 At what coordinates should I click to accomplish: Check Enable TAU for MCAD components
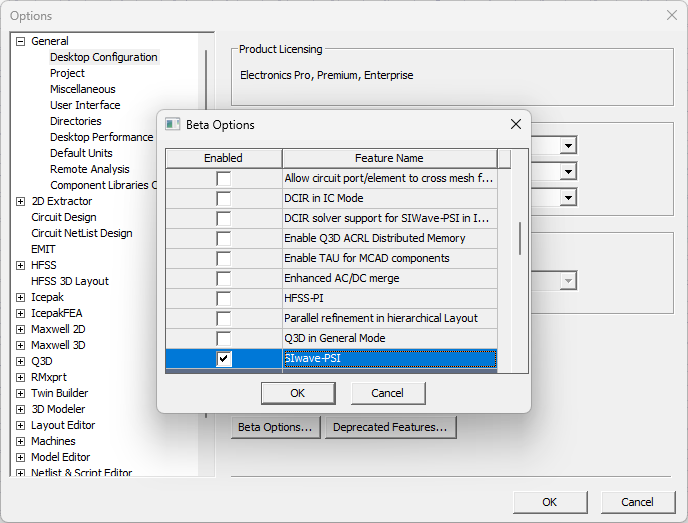(x=223, y=258)
